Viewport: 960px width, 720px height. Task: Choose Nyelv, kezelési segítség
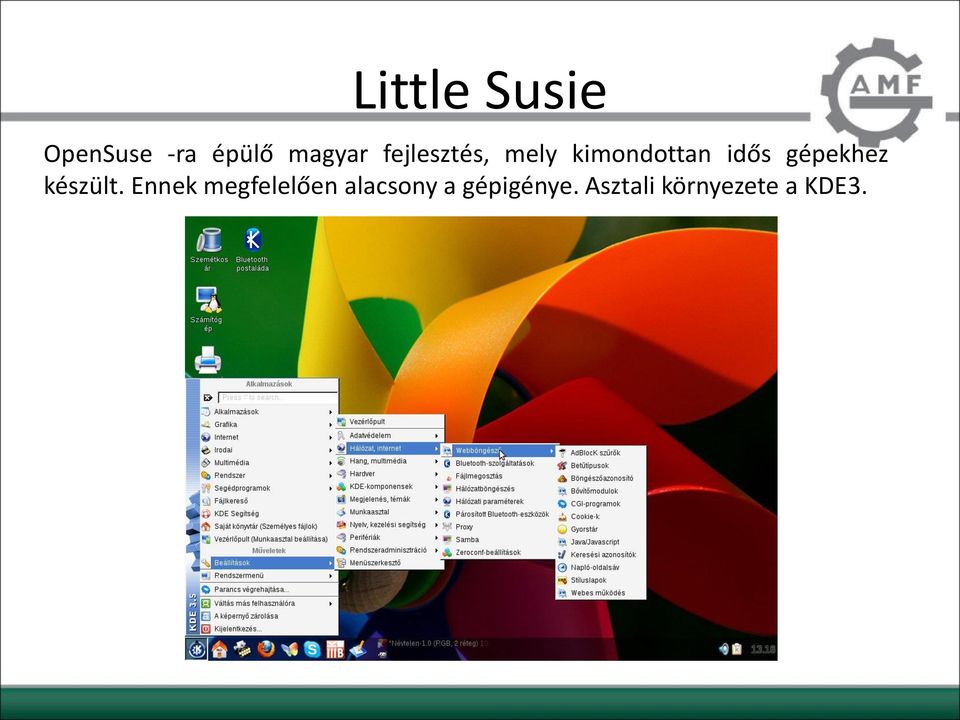point(389,525)
